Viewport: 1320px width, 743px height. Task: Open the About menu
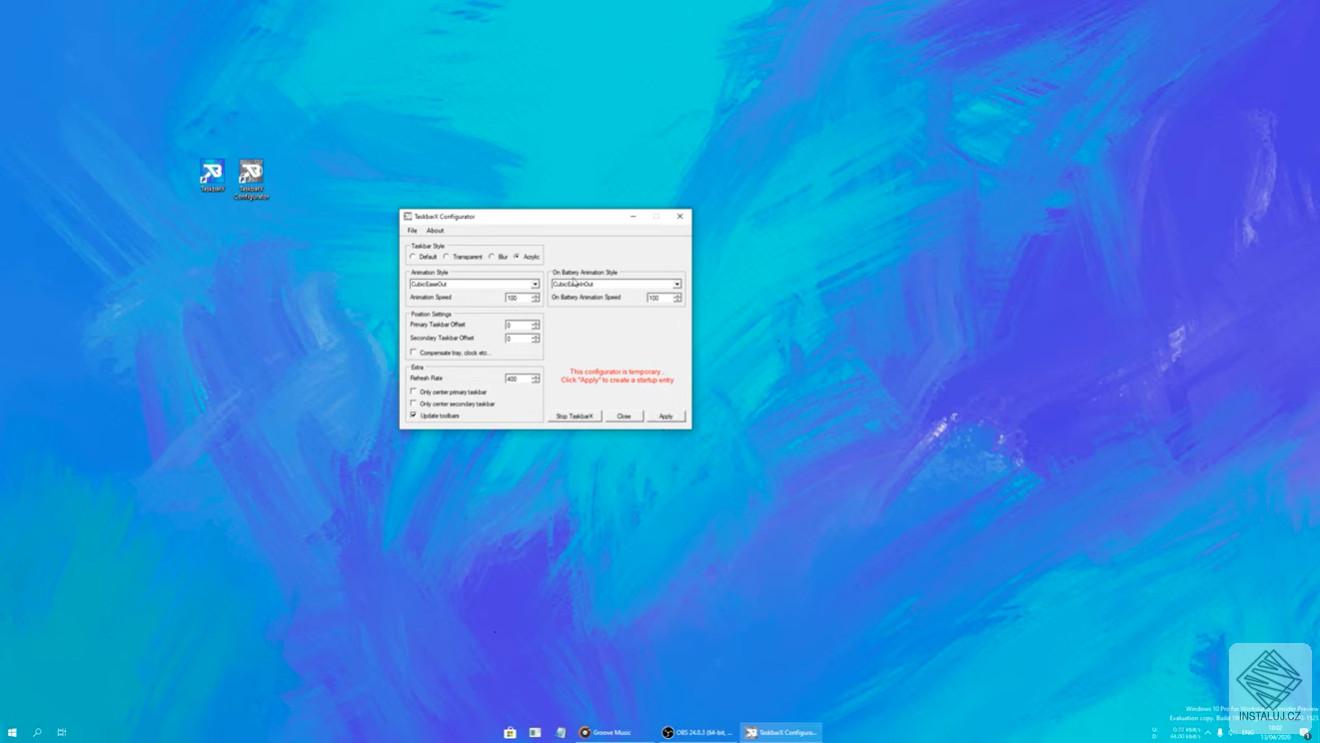[x=435, y=230]
